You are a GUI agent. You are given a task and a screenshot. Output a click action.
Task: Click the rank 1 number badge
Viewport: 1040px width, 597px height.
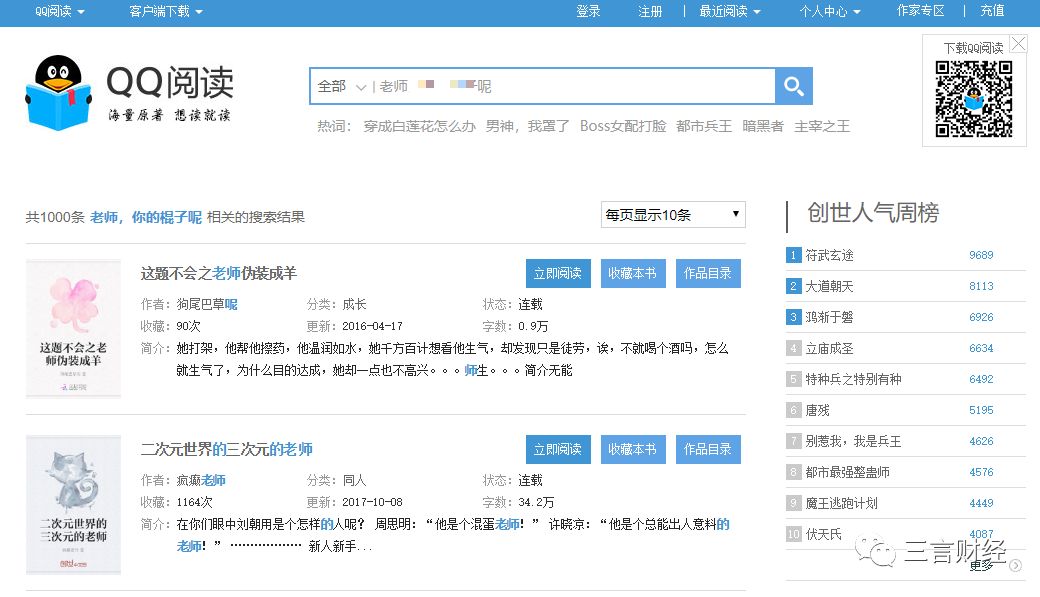click(793, 255)
